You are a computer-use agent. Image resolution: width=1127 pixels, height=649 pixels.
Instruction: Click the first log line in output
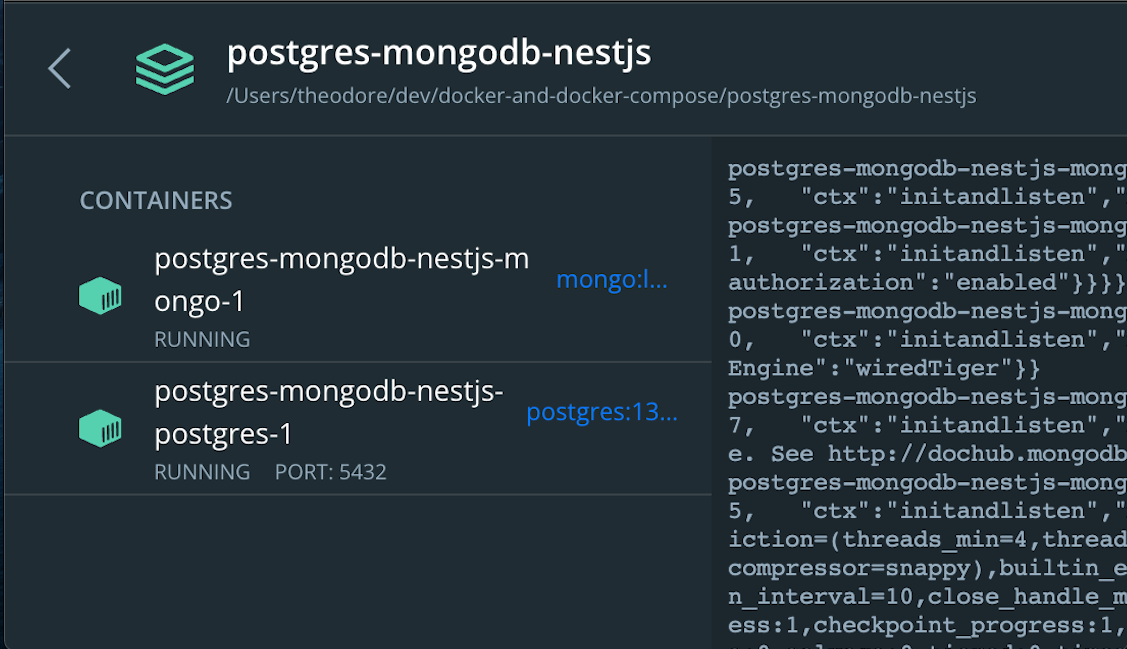pyautogui.click(x=927, y=169)
